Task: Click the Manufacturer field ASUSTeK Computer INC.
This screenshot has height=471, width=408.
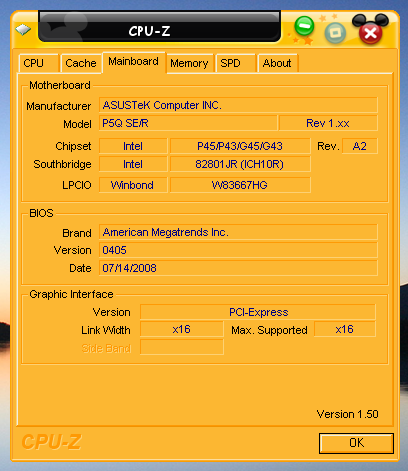Action: tap(238, 105)
